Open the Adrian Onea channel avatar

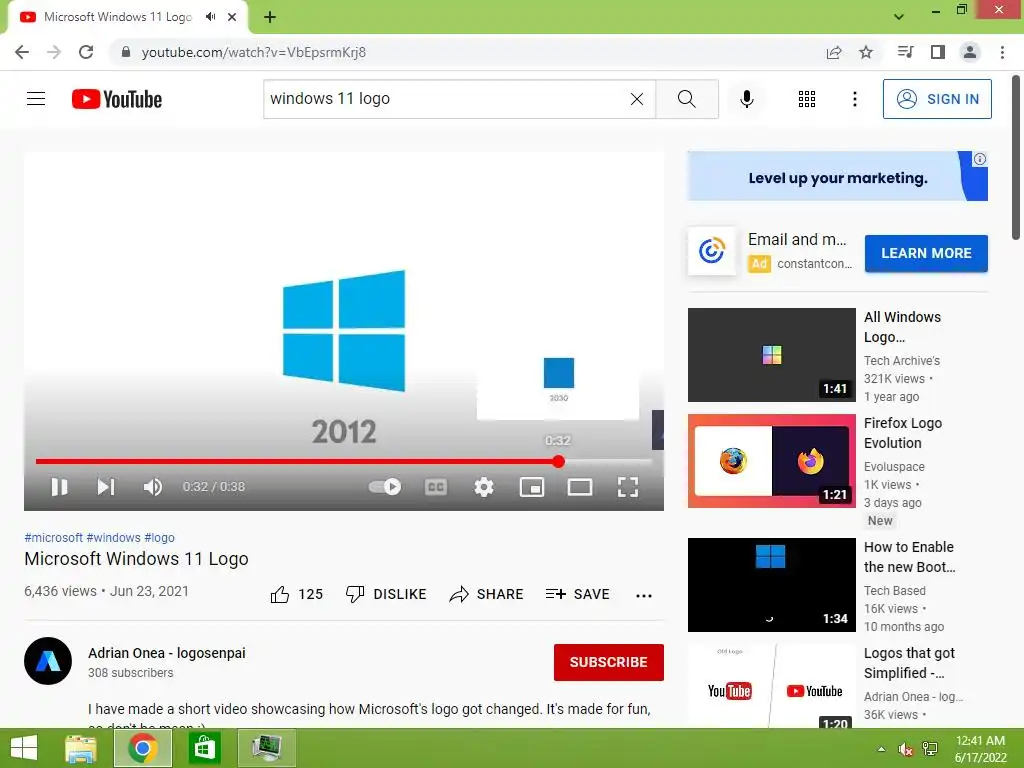click(x=48, y=661)
